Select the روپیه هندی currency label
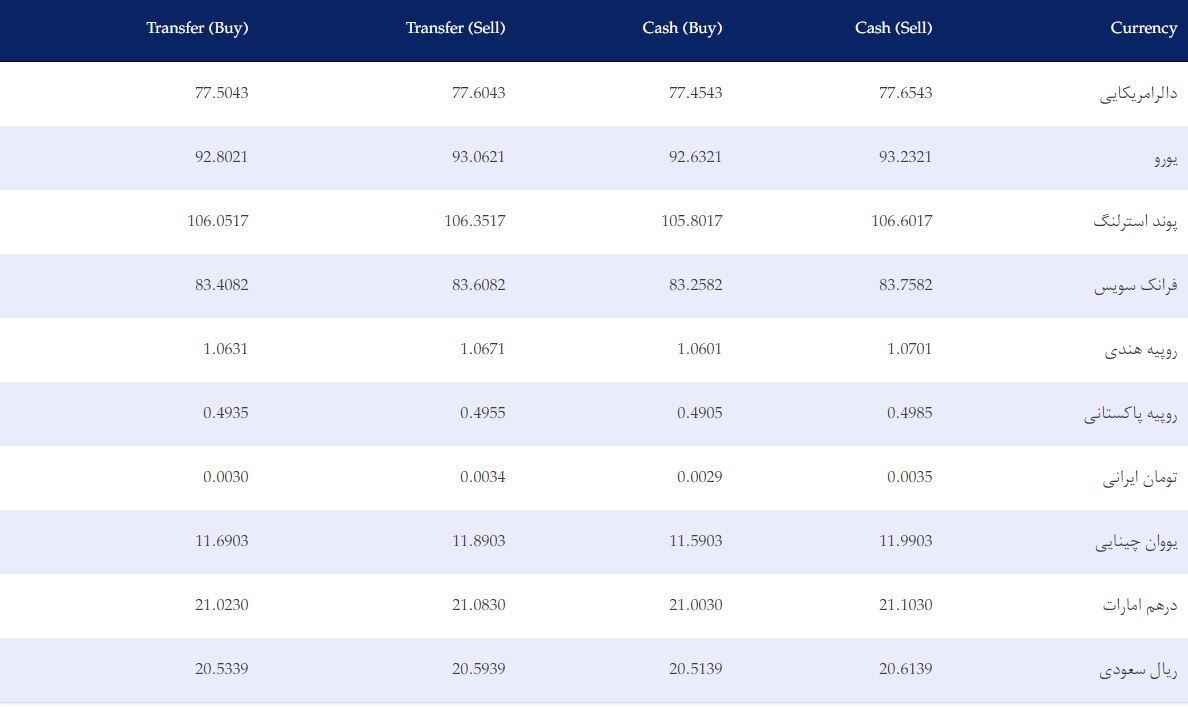The width and height of the screenshot is (1188, 707). point(1140,350)
